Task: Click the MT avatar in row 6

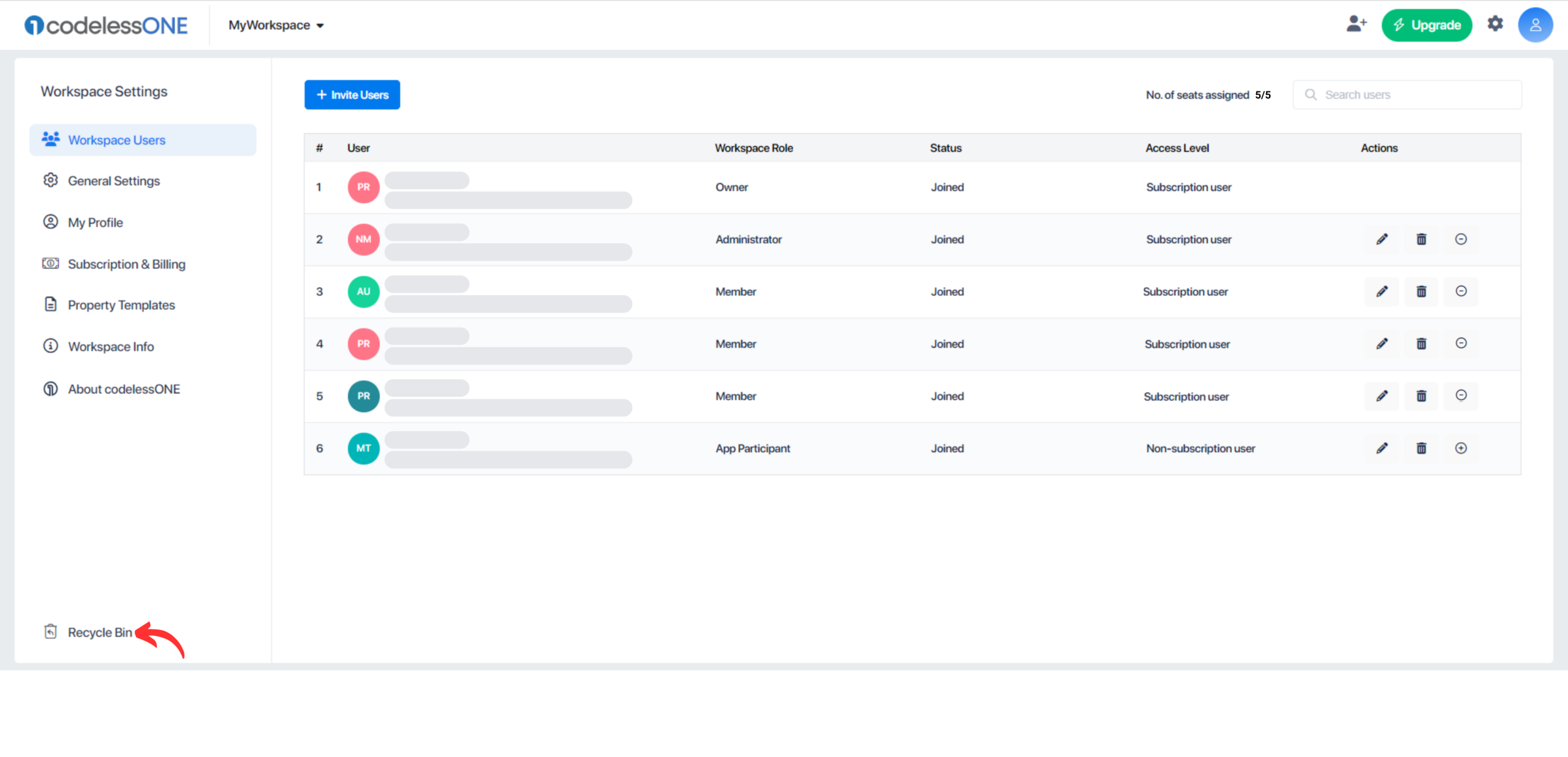Action: tap(363, 448)
